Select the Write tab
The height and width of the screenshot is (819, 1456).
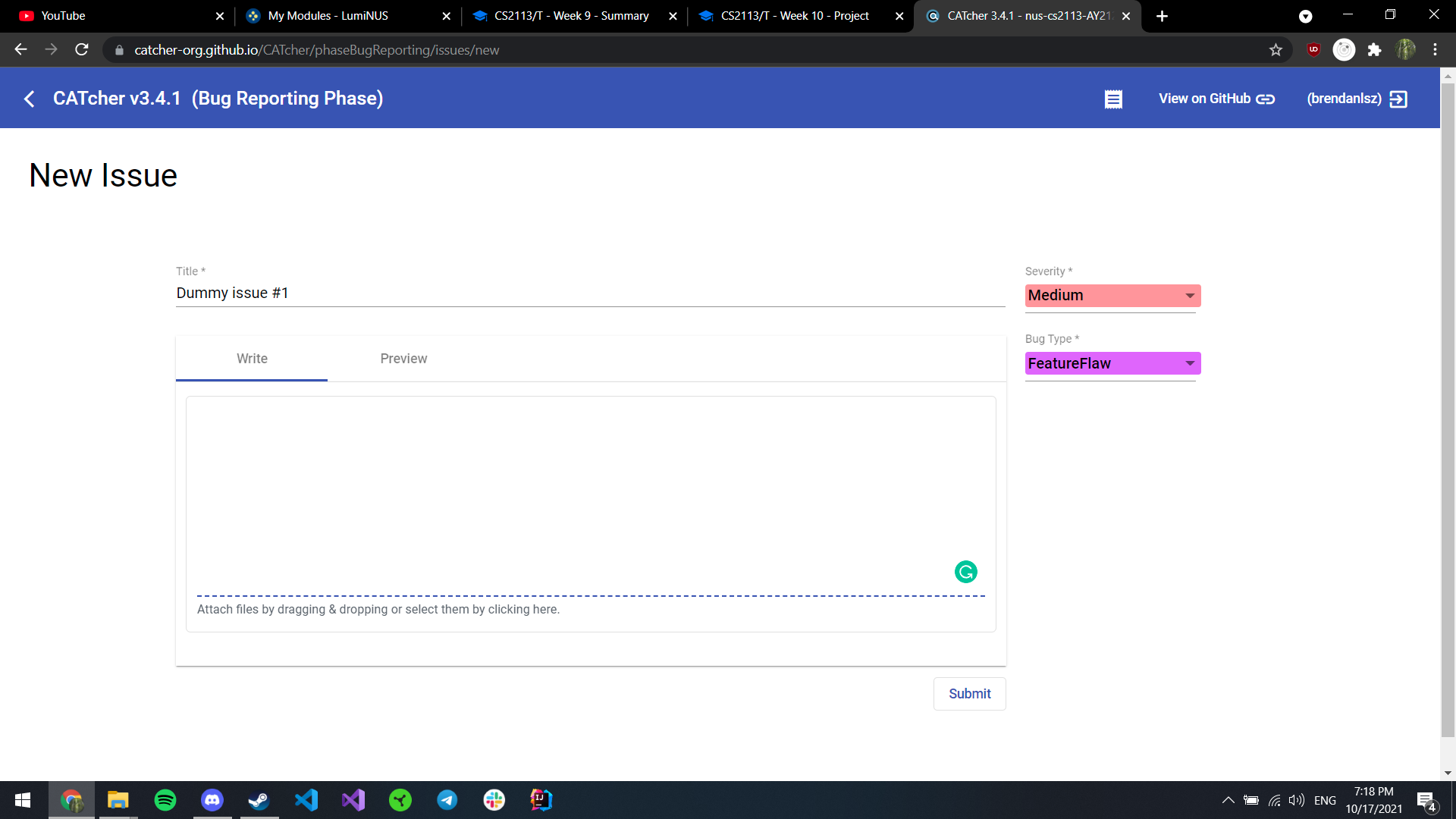pos(252,359)
